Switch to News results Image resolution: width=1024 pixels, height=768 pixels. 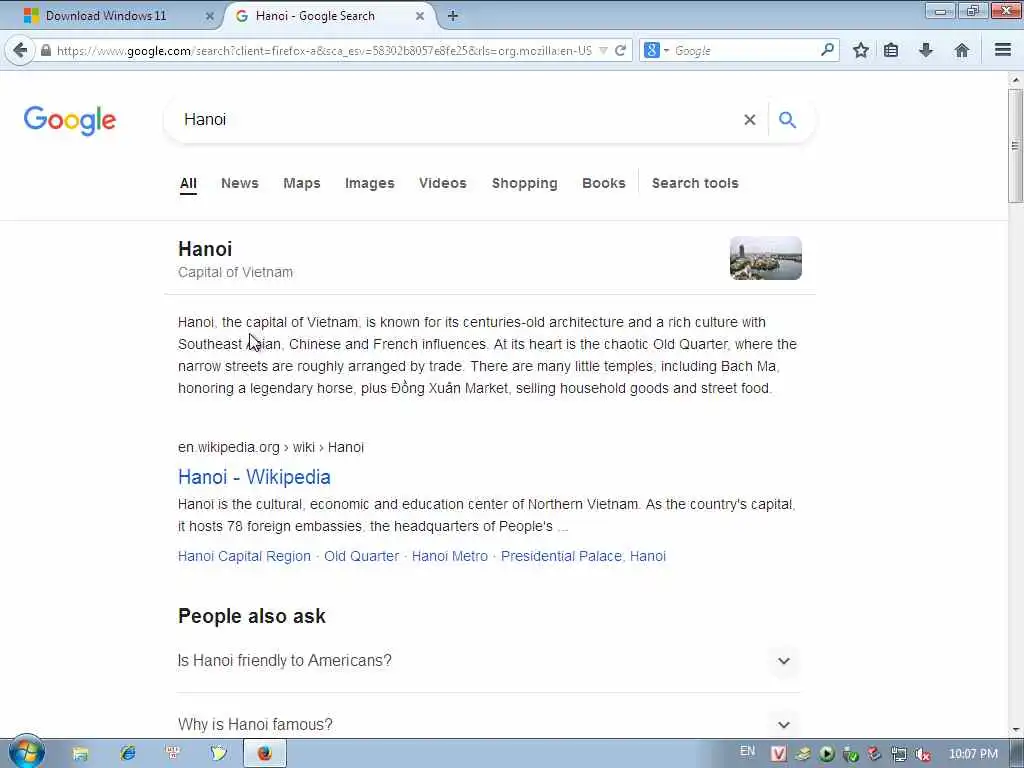coord(240,184)
